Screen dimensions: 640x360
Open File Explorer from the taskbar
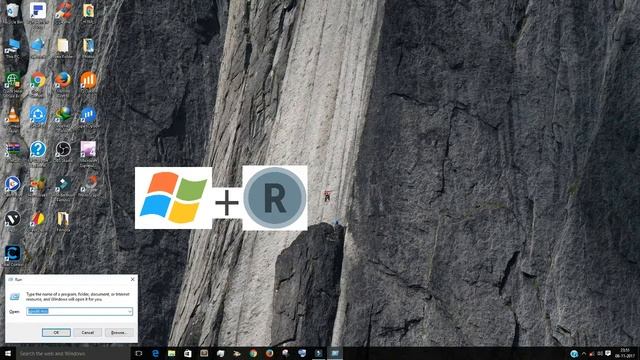[x=171, y=353]
